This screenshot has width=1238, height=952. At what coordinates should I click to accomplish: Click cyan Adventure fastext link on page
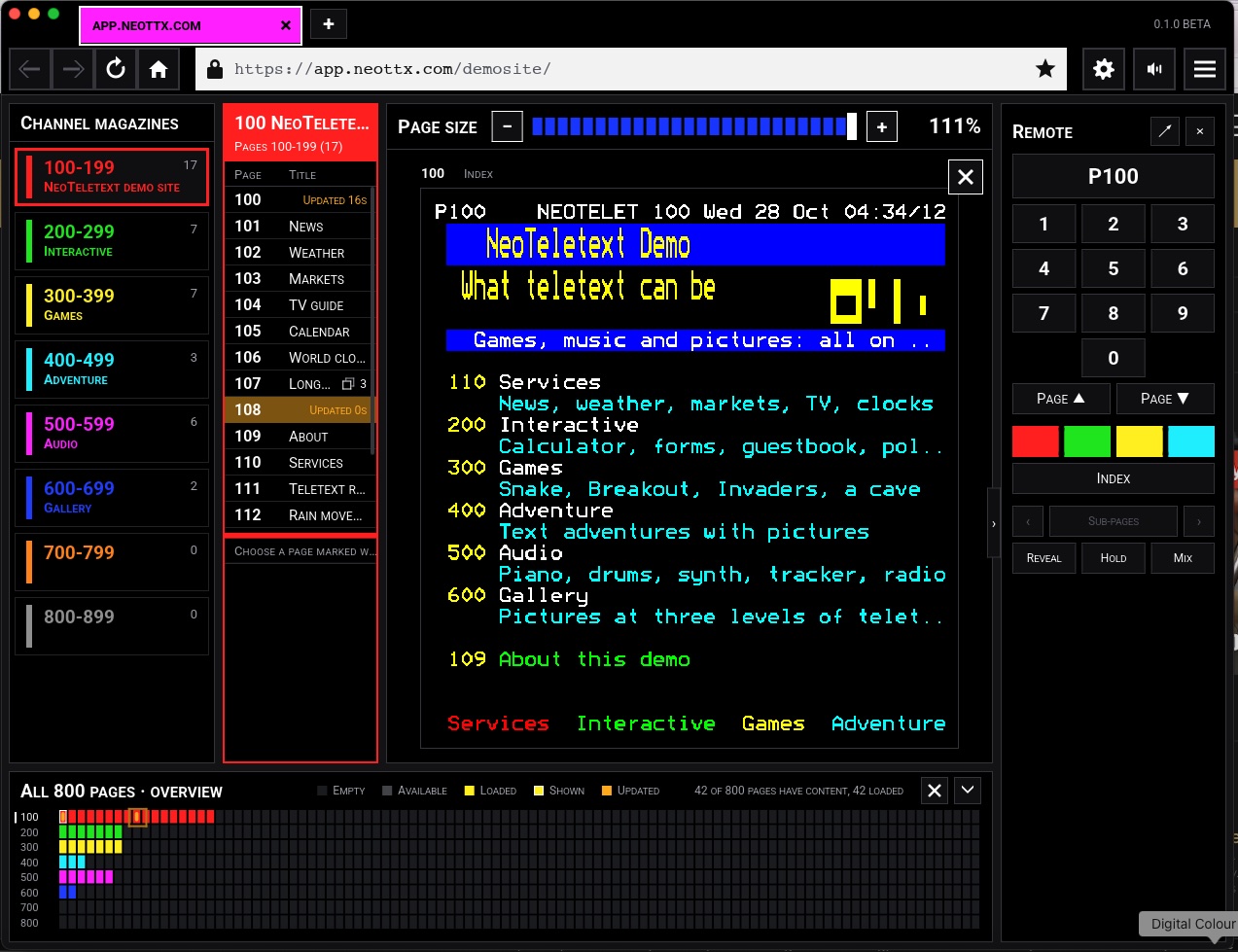pyautogui.click(x=888, y=723)
